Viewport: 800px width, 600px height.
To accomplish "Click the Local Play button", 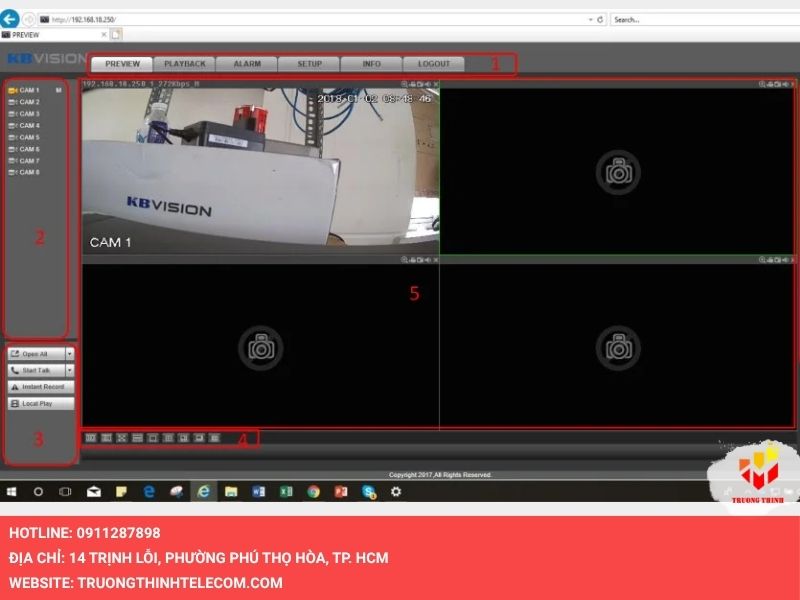I will [x=41, y=404].
